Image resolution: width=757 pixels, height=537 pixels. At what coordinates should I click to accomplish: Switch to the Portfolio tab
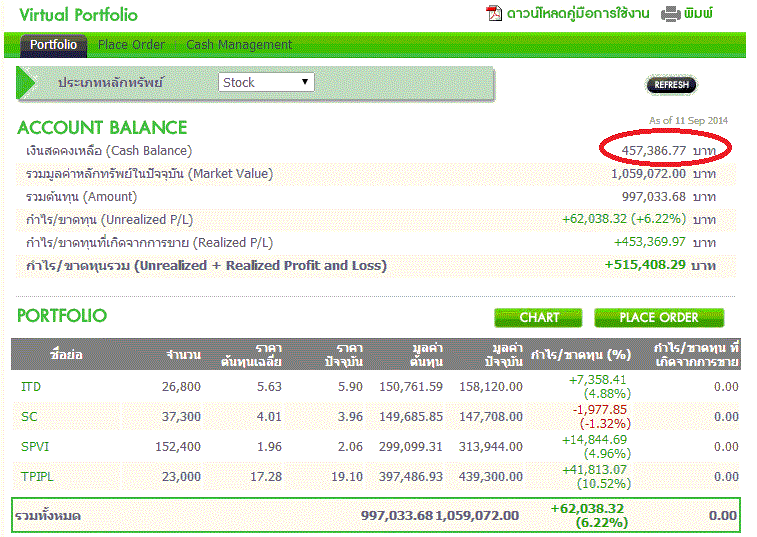click(x=54, y=45)
